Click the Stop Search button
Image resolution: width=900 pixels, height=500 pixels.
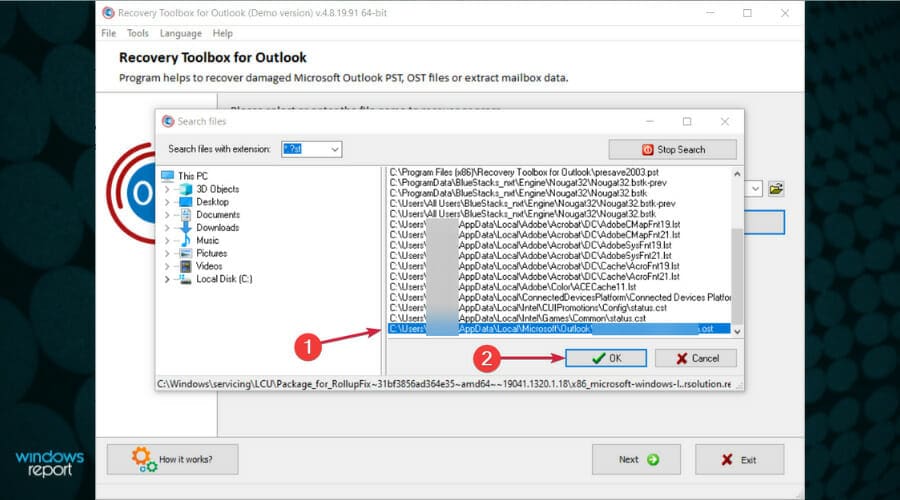[672, 149]
